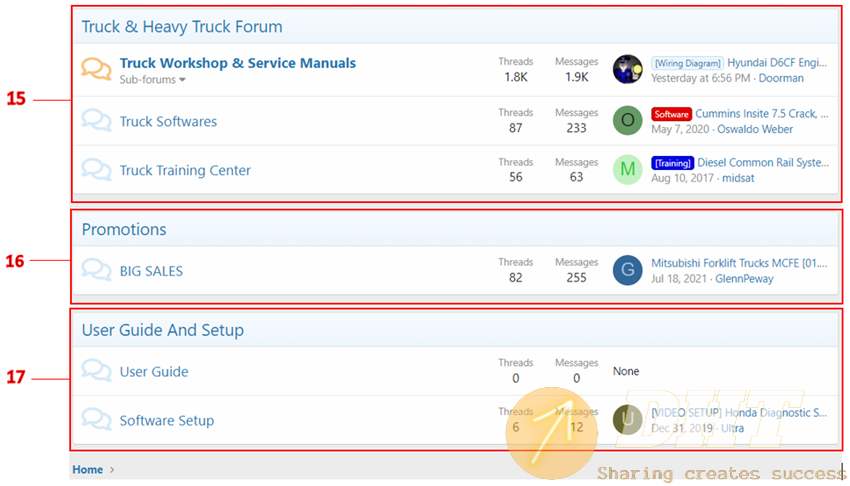
Task: Click the Home breadcrumb link
Action: coord(87,469)
